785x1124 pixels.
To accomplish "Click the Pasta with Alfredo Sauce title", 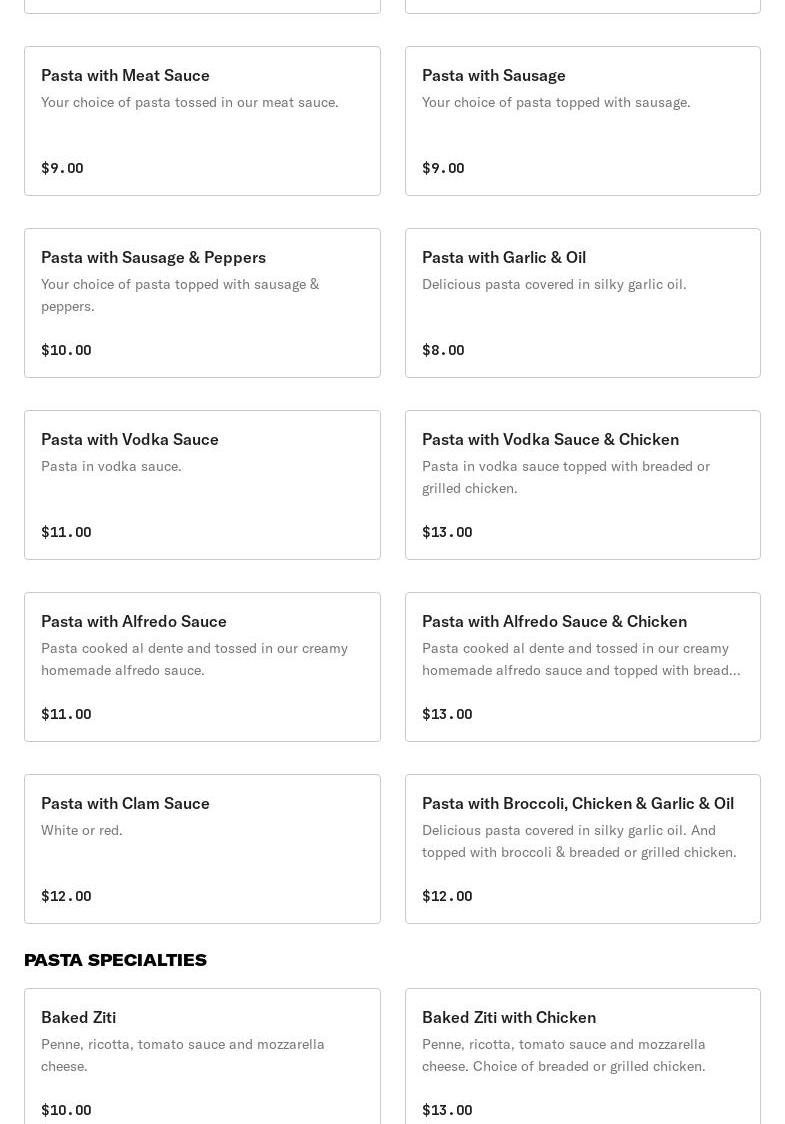I will (134, 621).
